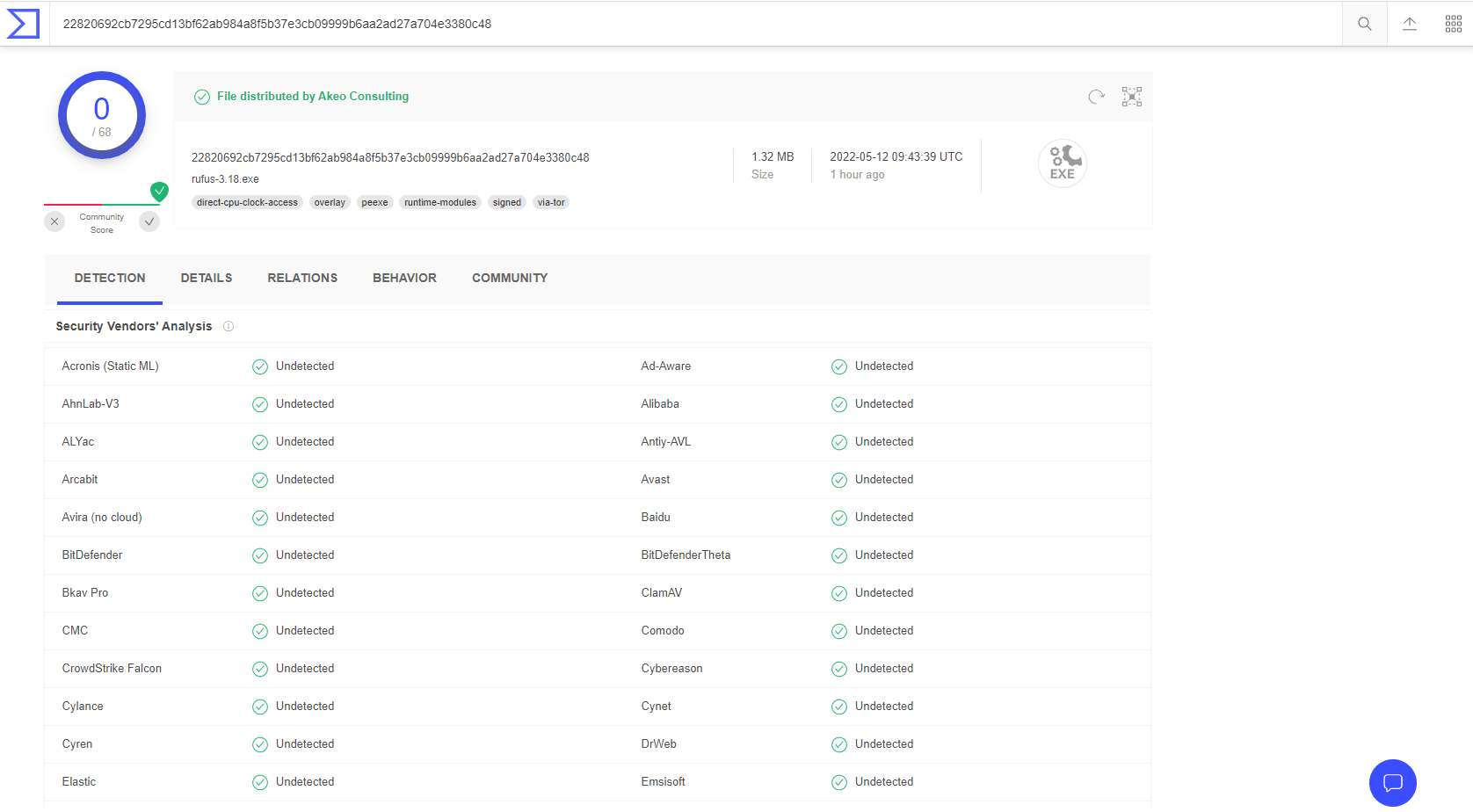
Task: Switch to the DETECTION tab
Action: [x=110, y=278]
